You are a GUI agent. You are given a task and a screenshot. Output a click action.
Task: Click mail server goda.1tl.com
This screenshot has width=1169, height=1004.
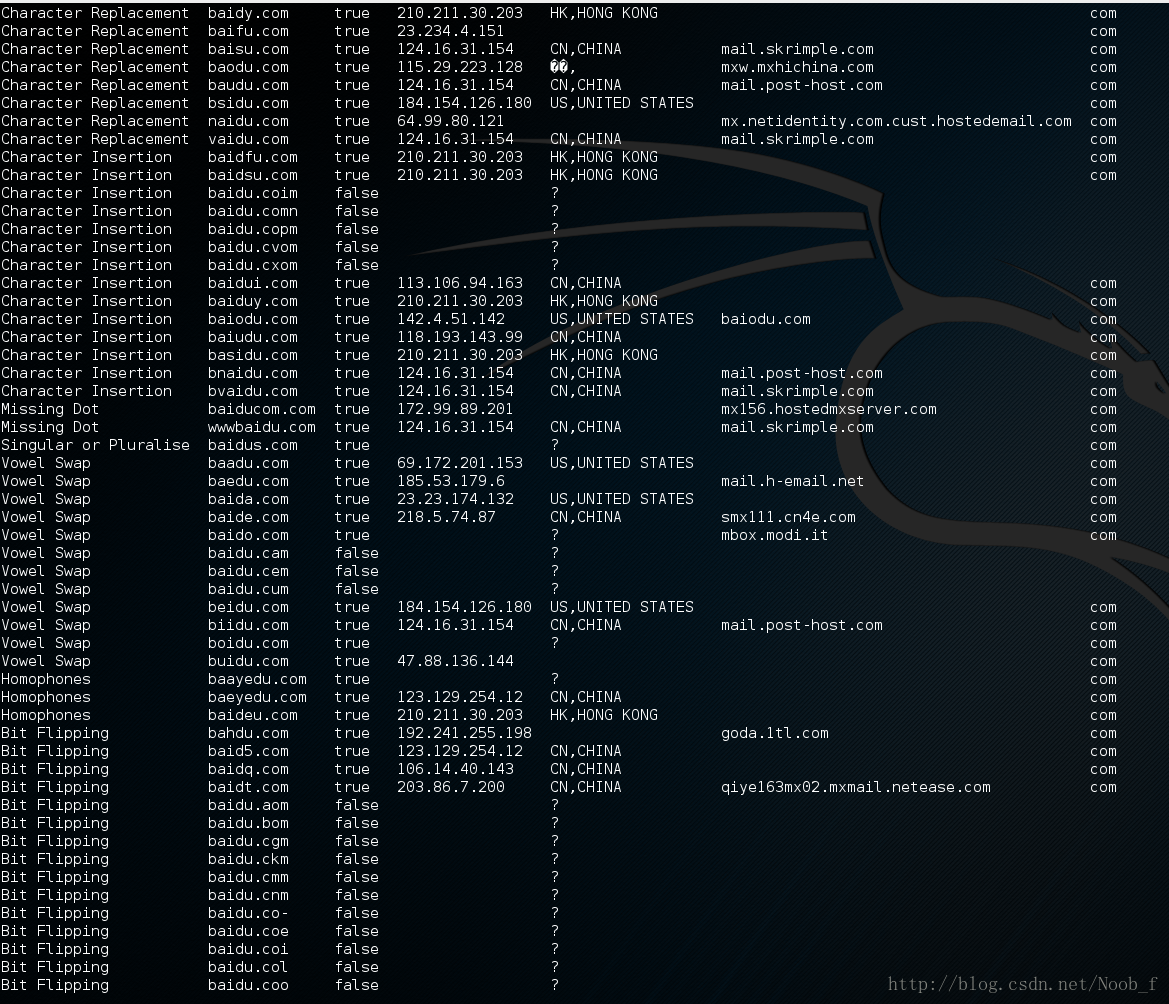[775, 733]
